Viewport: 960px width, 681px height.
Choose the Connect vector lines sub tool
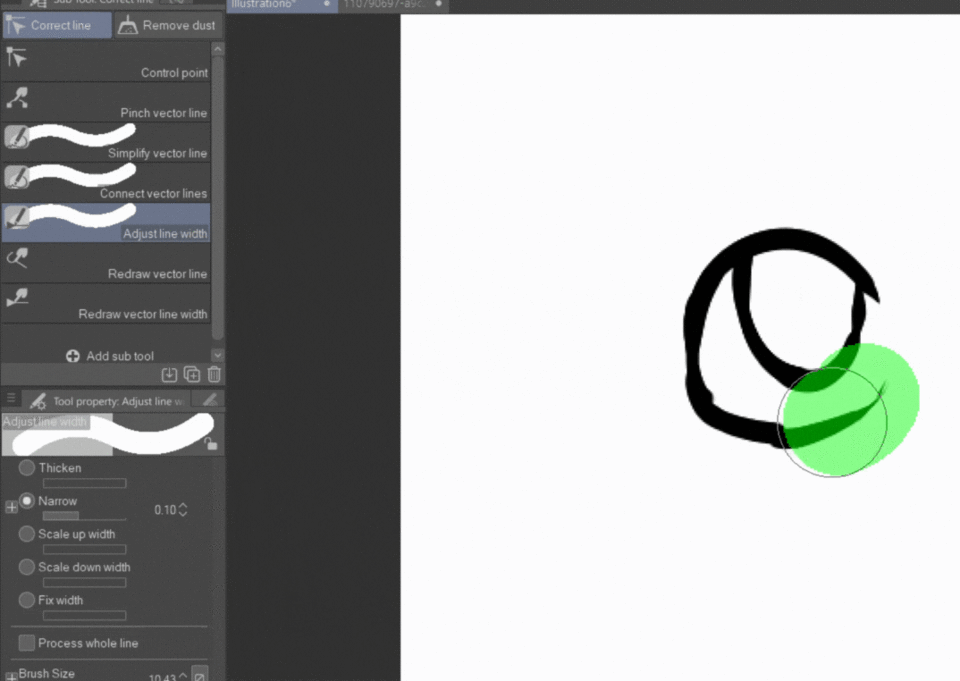[x=106, y=183]
